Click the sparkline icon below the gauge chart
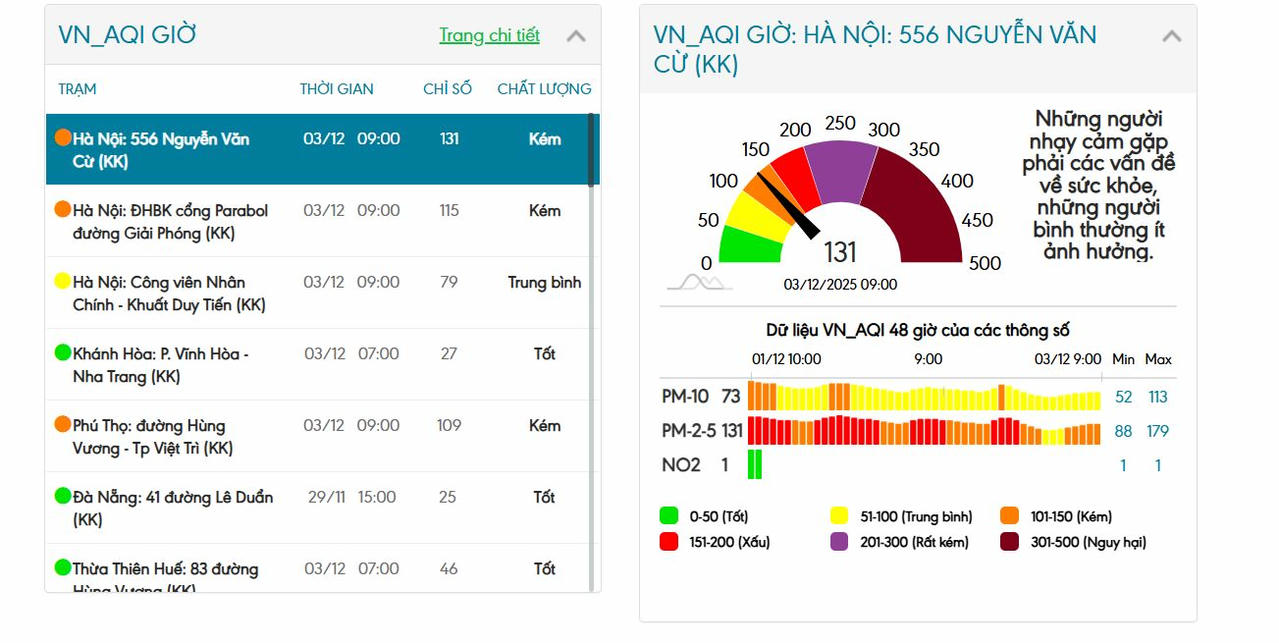Image resolution: width=1279 pixels, height=643 pixels. [x=698, y=283]
